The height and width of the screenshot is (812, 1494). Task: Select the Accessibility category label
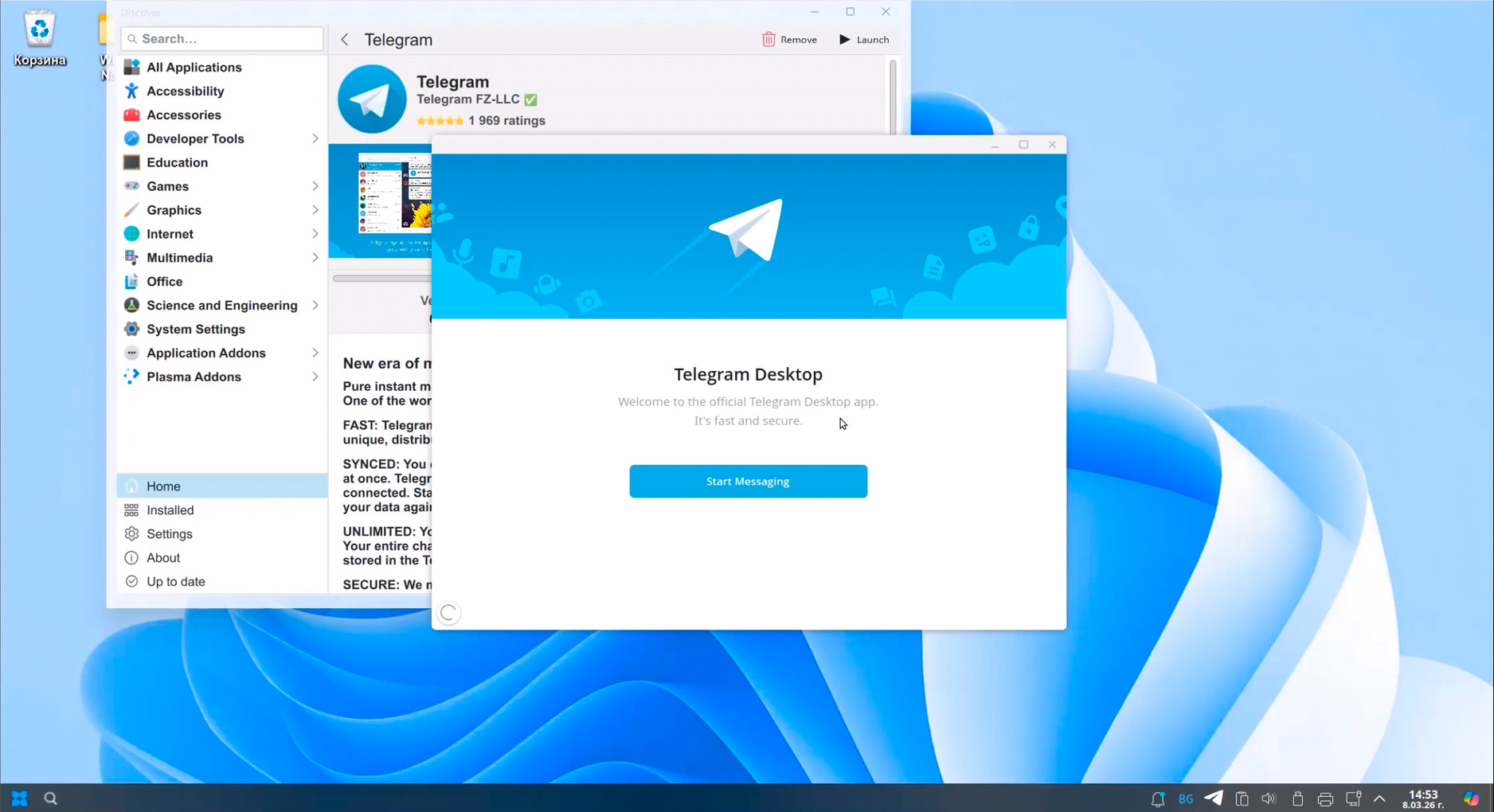coord(186,91)
